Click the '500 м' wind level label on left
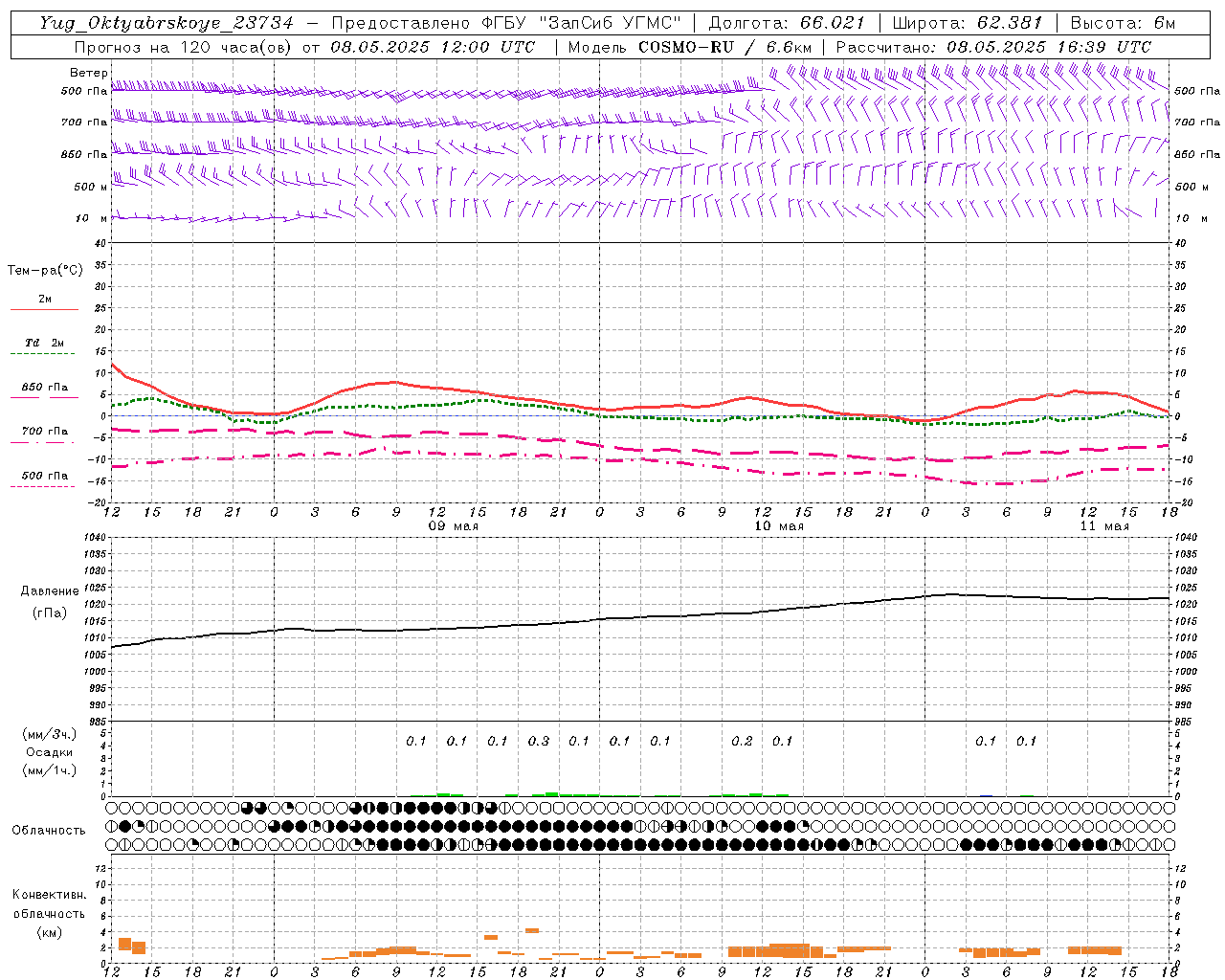 click(x=89, y=187)
